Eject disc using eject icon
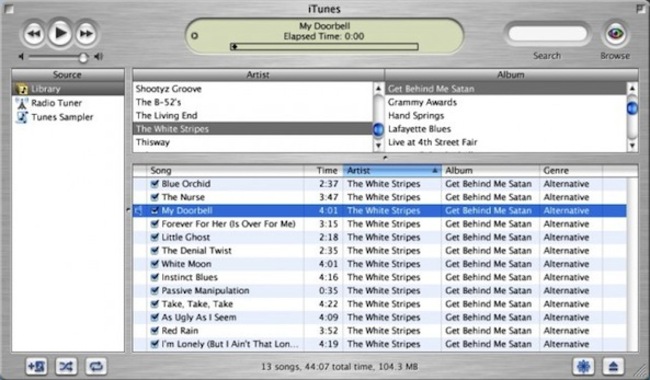 tap(613, 366)
